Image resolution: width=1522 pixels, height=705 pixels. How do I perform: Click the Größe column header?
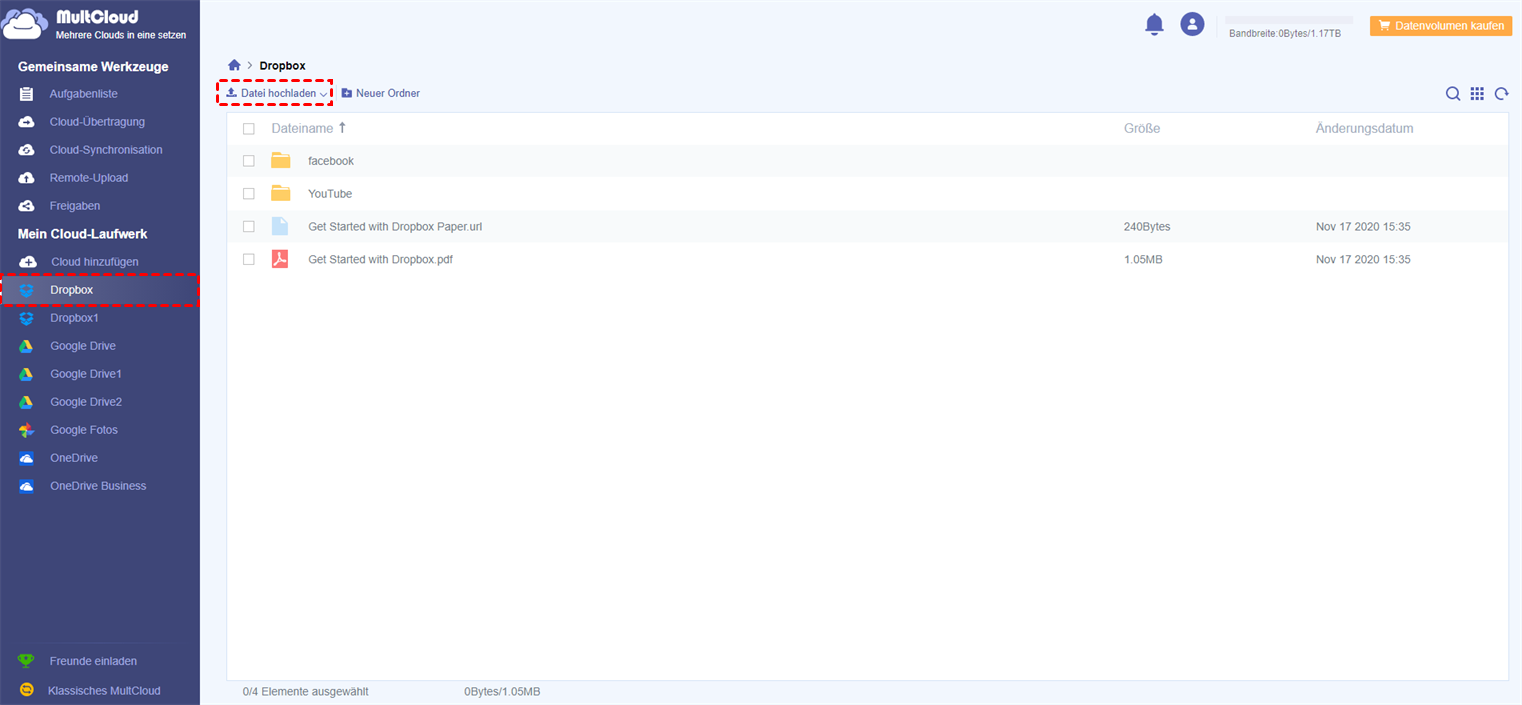click(1142, 129)
